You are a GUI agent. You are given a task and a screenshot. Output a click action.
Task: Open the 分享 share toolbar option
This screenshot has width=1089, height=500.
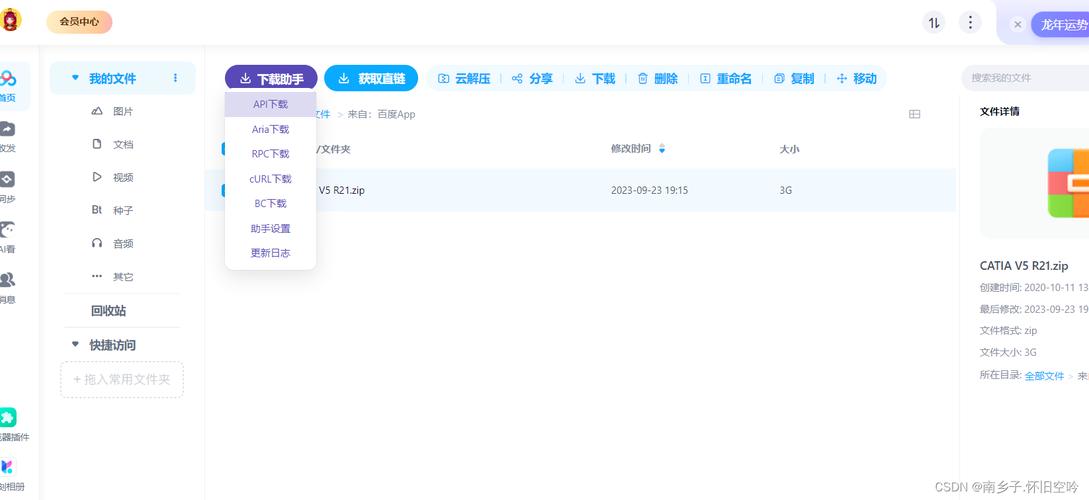[532, 79]
